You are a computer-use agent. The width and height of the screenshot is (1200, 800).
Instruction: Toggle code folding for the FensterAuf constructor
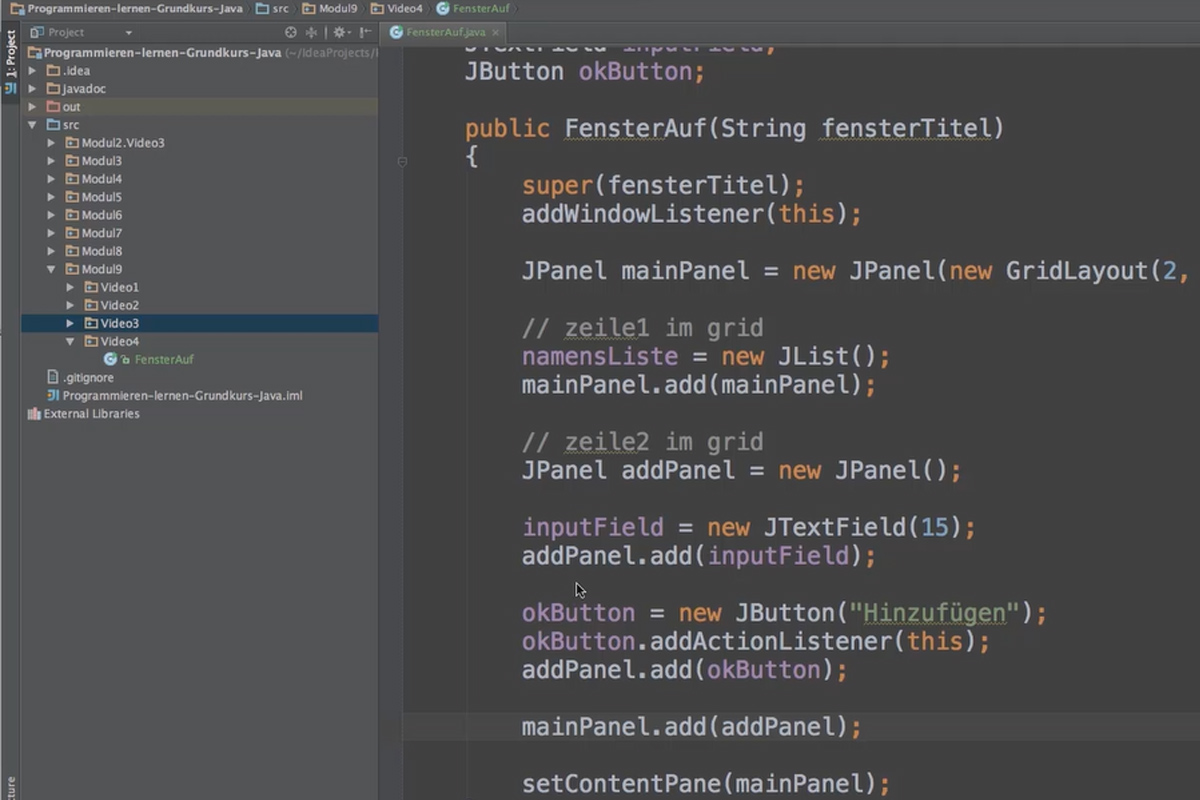[x=402, y=161]
